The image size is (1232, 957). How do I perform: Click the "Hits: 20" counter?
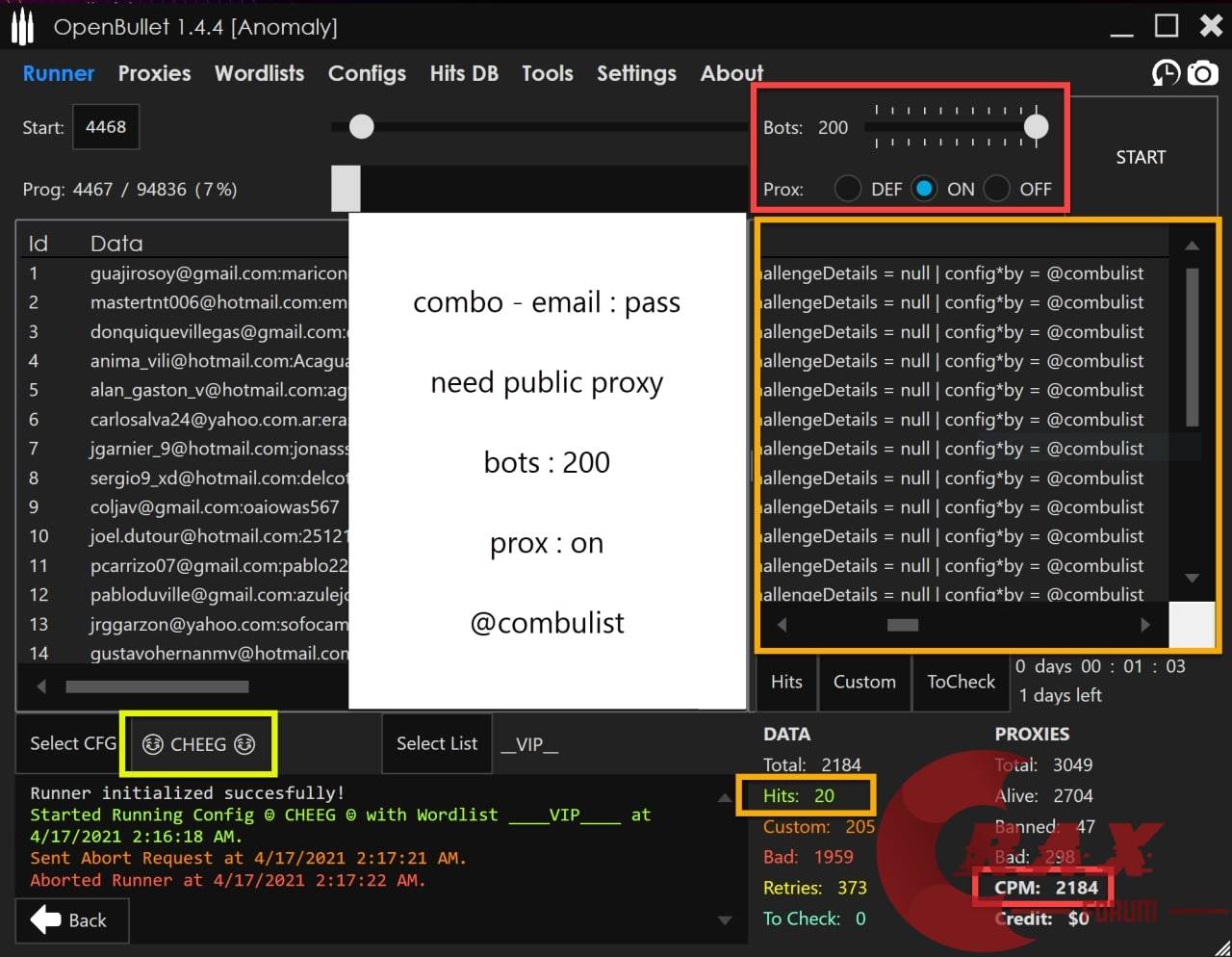pyautogui.click(x=799, y=796)
